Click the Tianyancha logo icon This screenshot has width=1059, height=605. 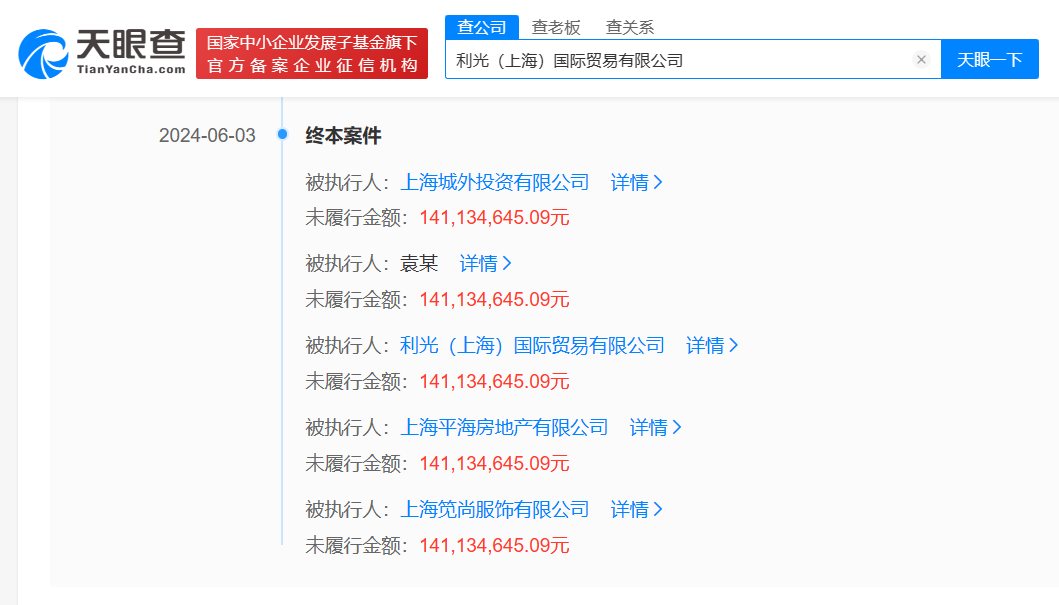[40, 46]
